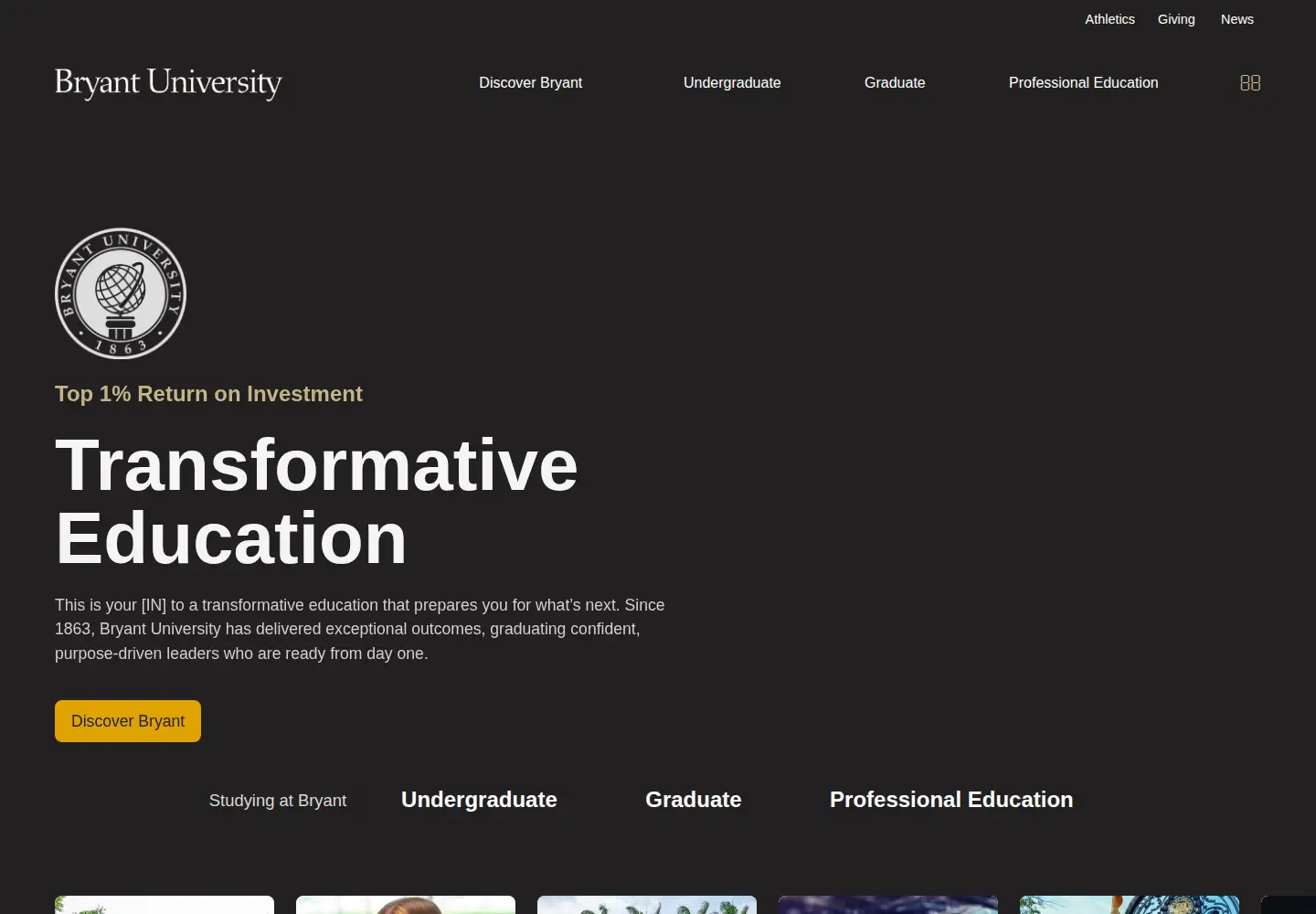Open the Giving link
The width and height of the screenshot is (1316, 914).
coord(1176,19)
